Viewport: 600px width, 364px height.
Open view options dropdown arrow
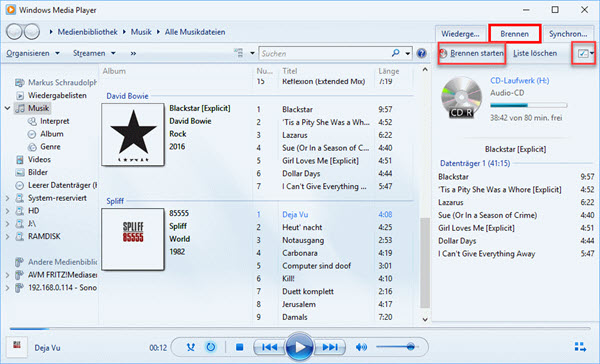(252, 53)
